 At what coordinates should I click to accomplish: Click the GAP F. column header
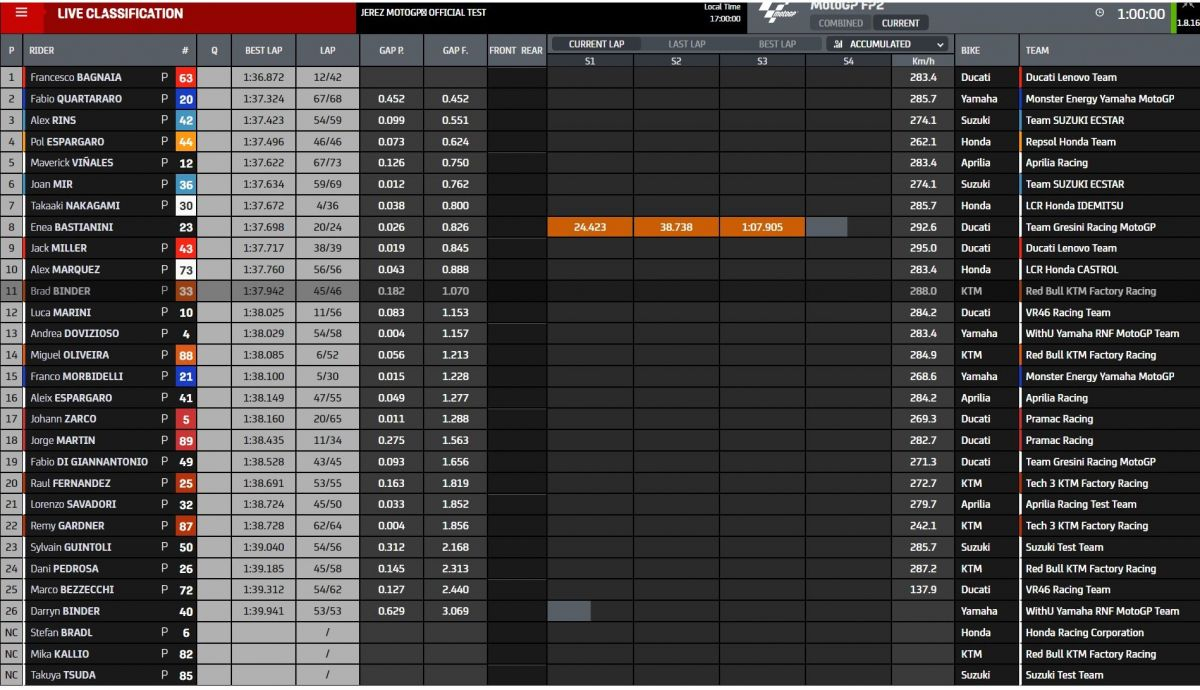[x=455, y=50]
